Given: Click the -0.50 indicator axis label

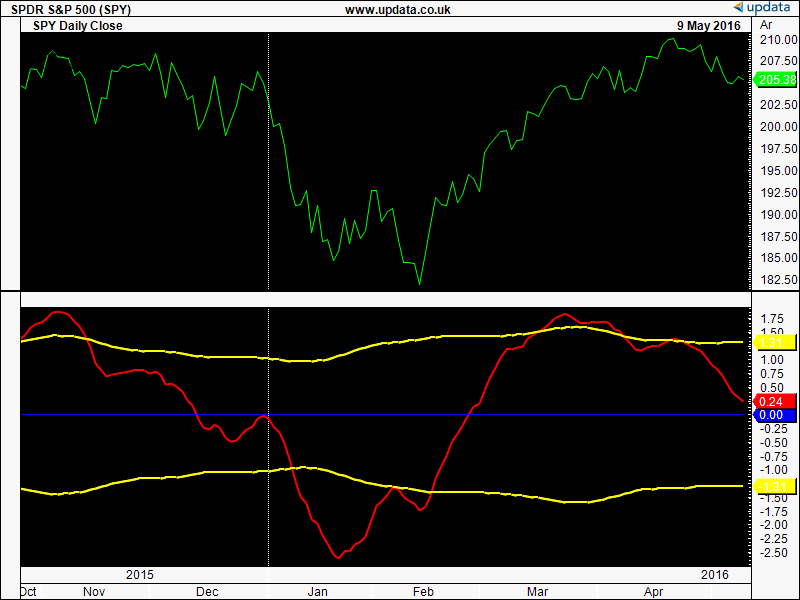Looking at the screenshot, I should point(773,442).
